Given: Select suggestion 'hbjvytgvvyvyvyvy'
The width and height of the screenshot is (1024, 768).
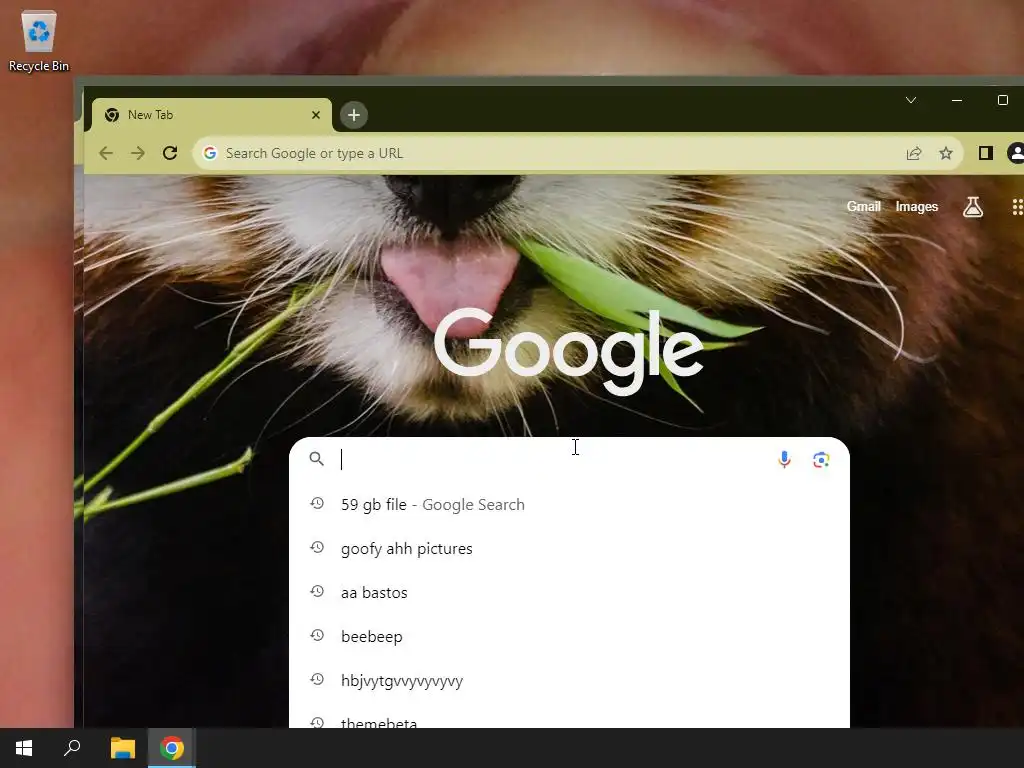Looking at the screenshot, I should (569, 680).
